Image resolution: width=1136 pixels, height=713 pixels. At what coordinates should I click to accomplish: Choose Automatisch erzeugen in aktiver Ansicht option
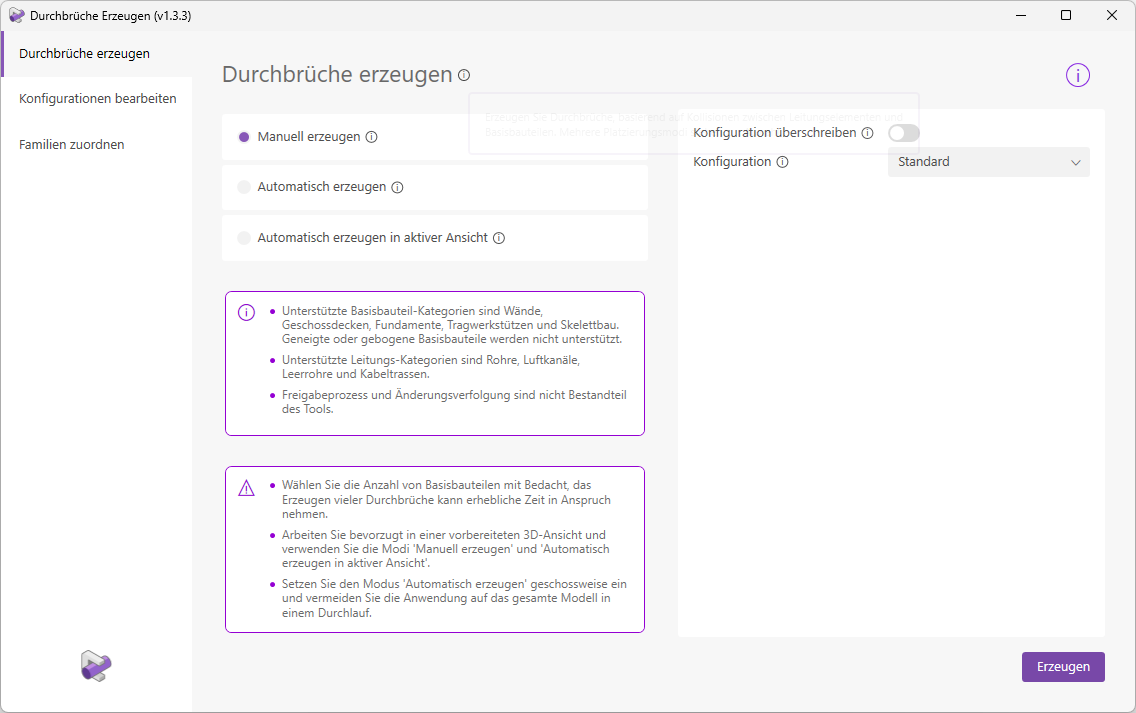click(x=244, y=238)
